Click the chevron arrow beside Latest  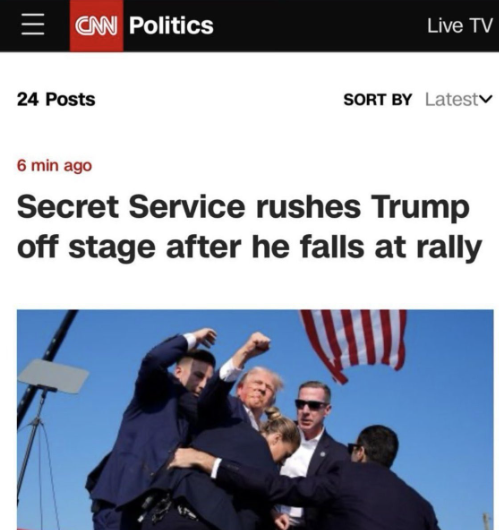(x=486, y=99)
